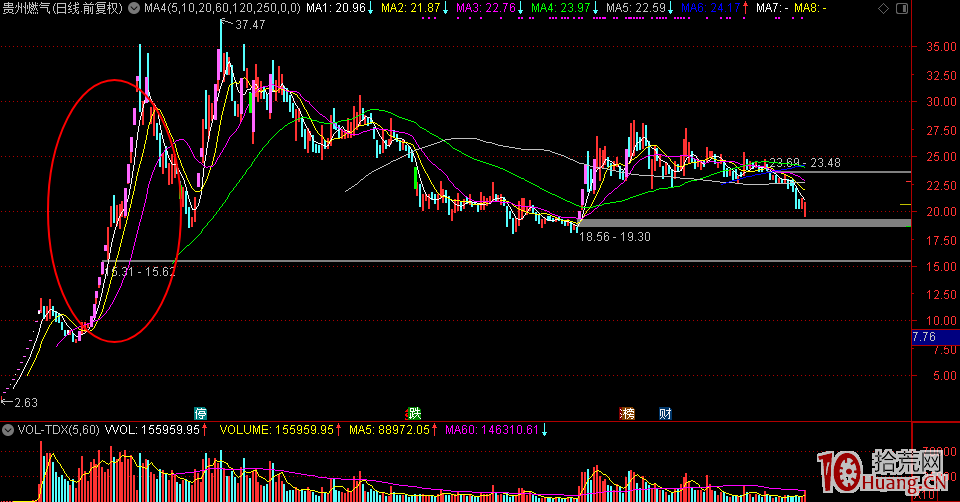Click the MA4(5,10,20,60,120,250,0,0) indicator label

[x=222, y=8]
